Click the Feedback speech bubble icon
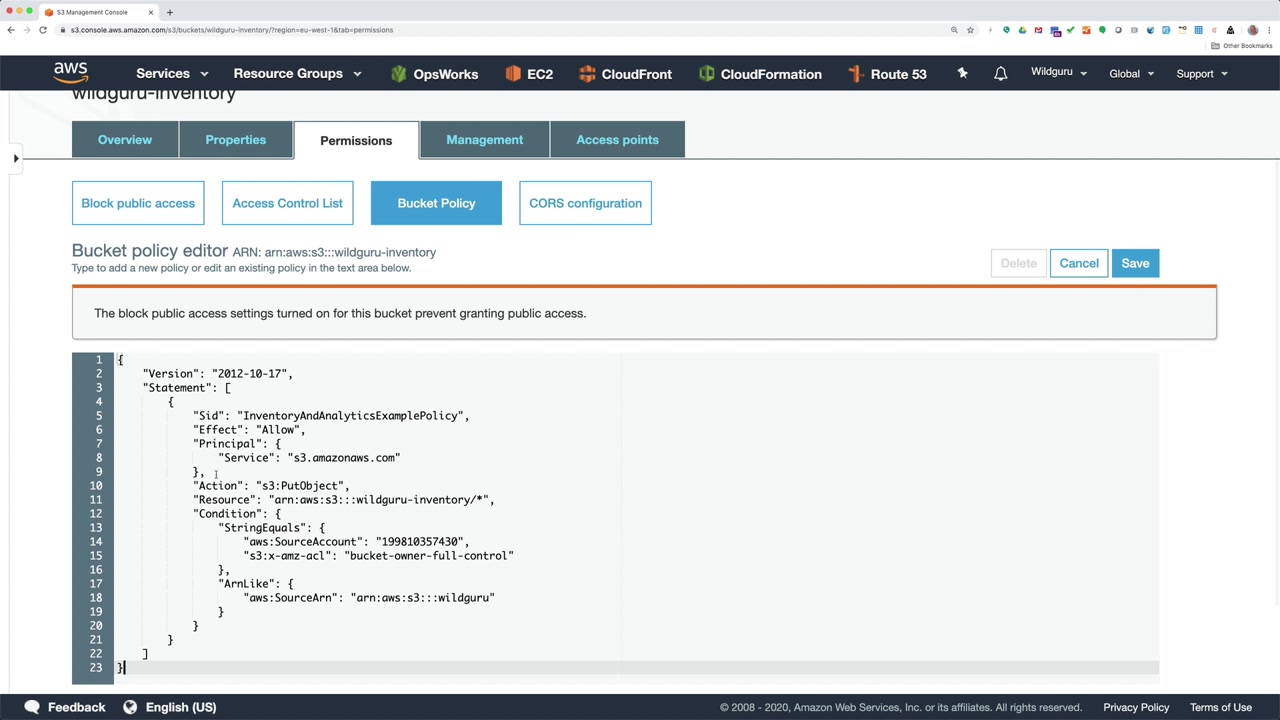 (x=32, y=707)
